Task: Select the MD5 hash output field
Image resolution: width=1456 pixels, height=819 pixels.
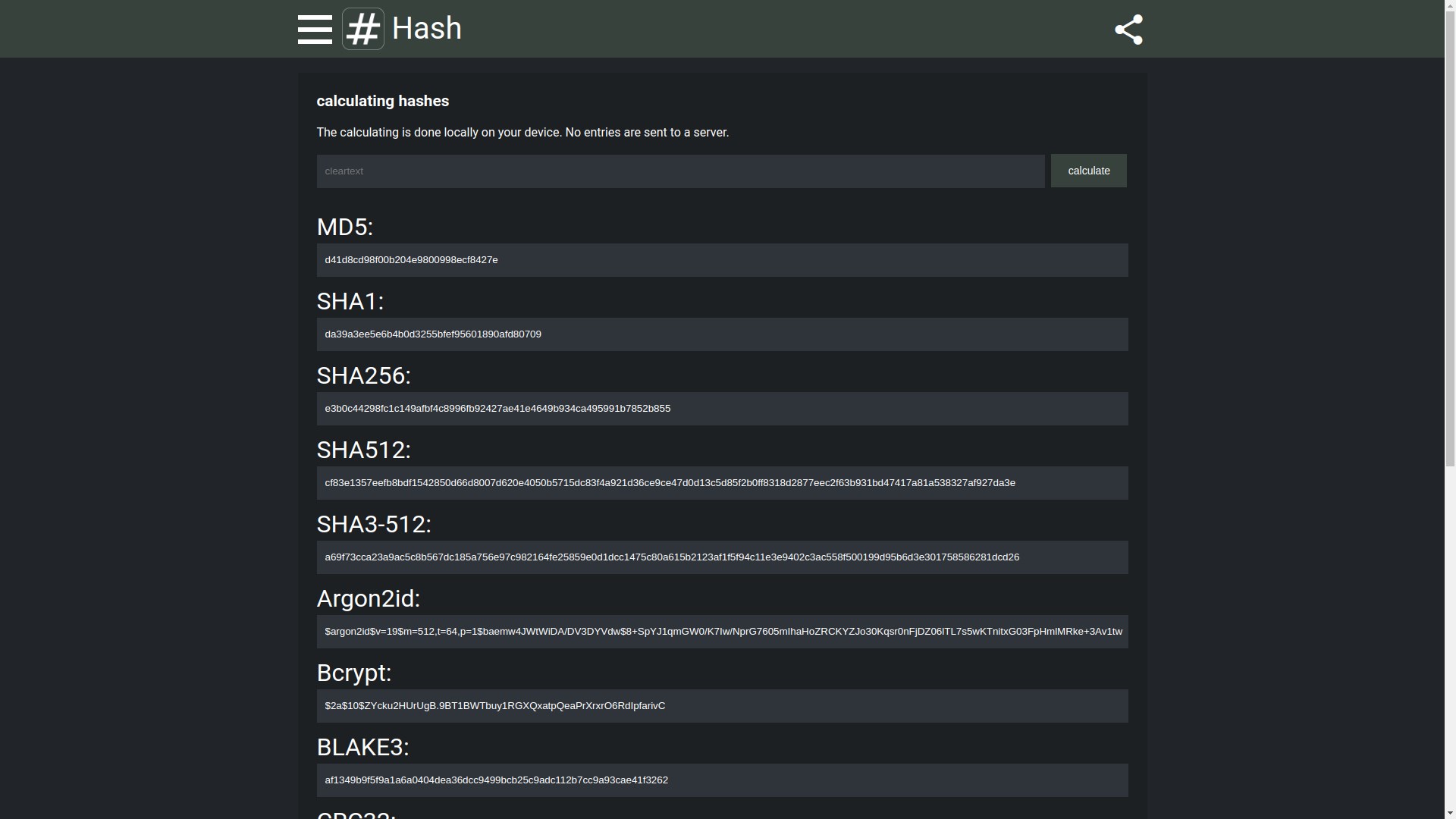Action: [722, 260]
